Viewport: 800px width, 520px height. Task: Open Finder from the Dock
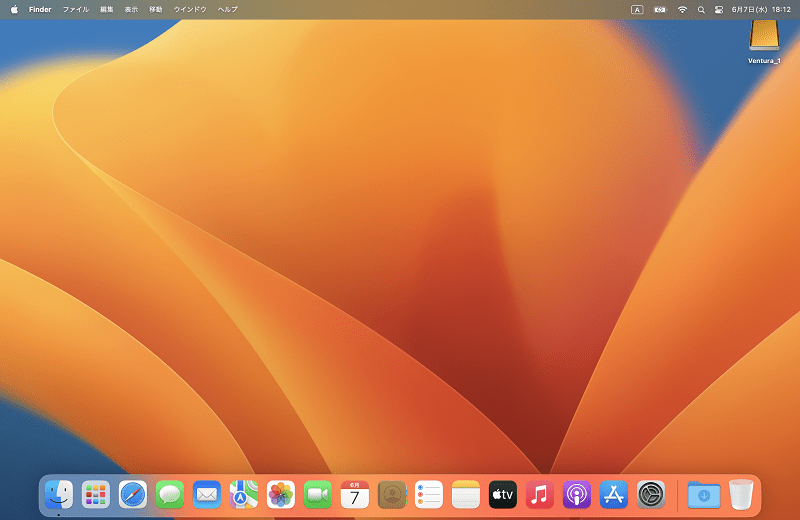pyautogui.click(x=59, y=494)
